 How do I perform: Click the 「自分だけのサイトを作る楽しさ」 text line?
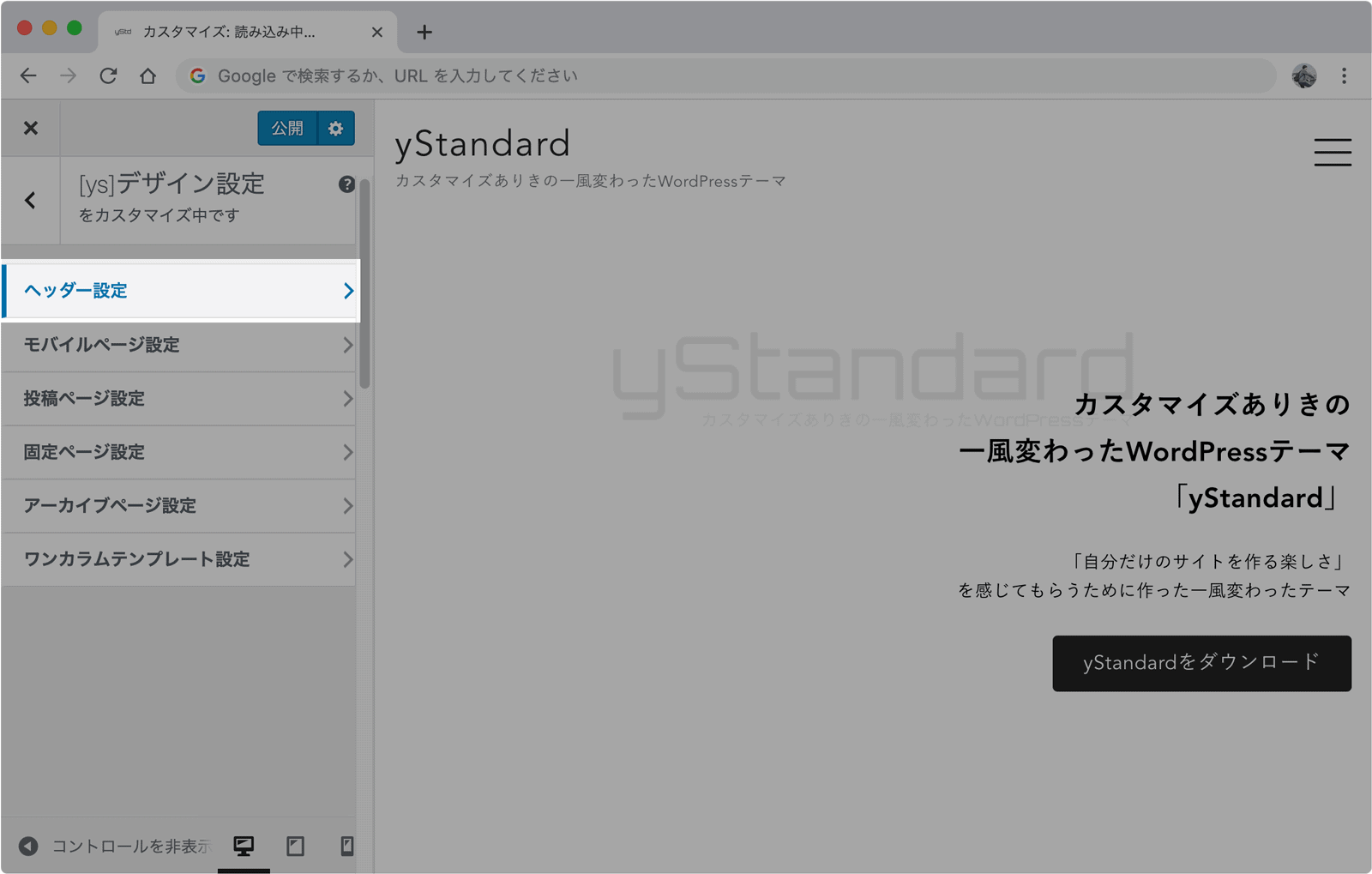point(1209,562)
